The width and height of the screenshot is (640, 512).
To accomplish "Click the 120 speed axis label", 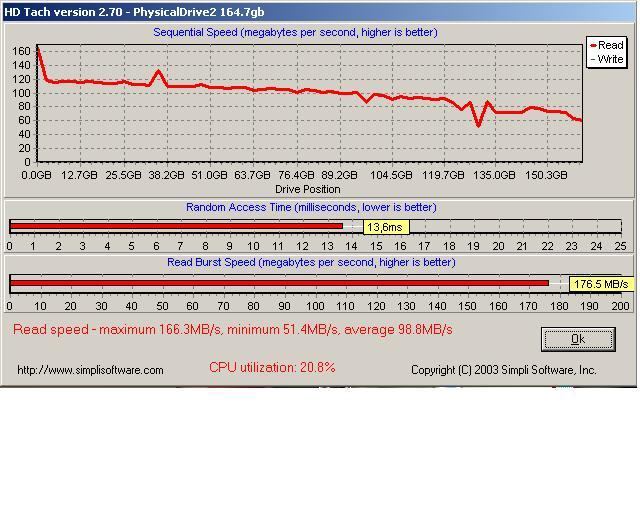I will click(21, 79).
